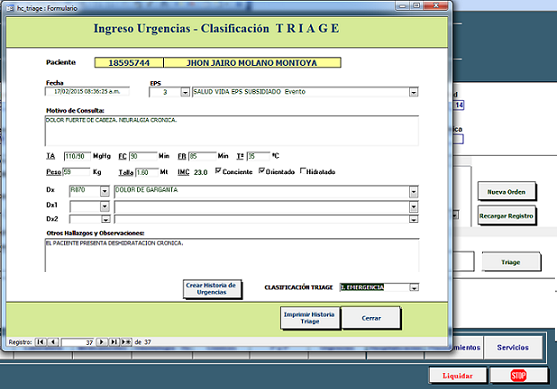Open the Dx code R070 dropdown
Viewport: 557px width, 389px height.
click(104, 191)
